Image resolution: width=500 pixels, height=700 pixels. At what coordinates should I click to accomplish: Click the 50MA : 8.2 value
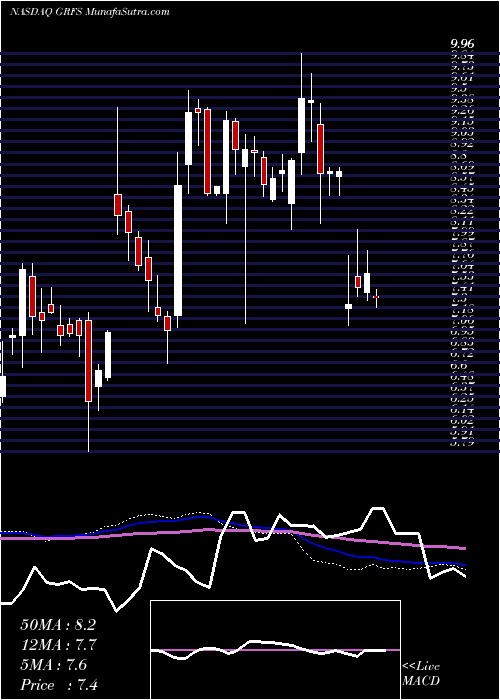58,625
